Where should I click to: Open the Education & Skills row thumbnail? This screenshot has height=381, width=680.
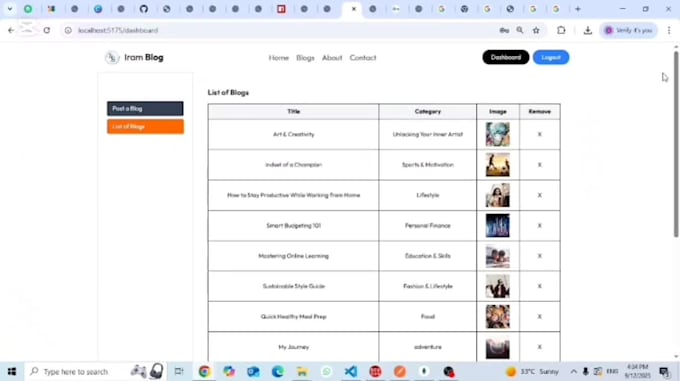(x=497, y=256)
